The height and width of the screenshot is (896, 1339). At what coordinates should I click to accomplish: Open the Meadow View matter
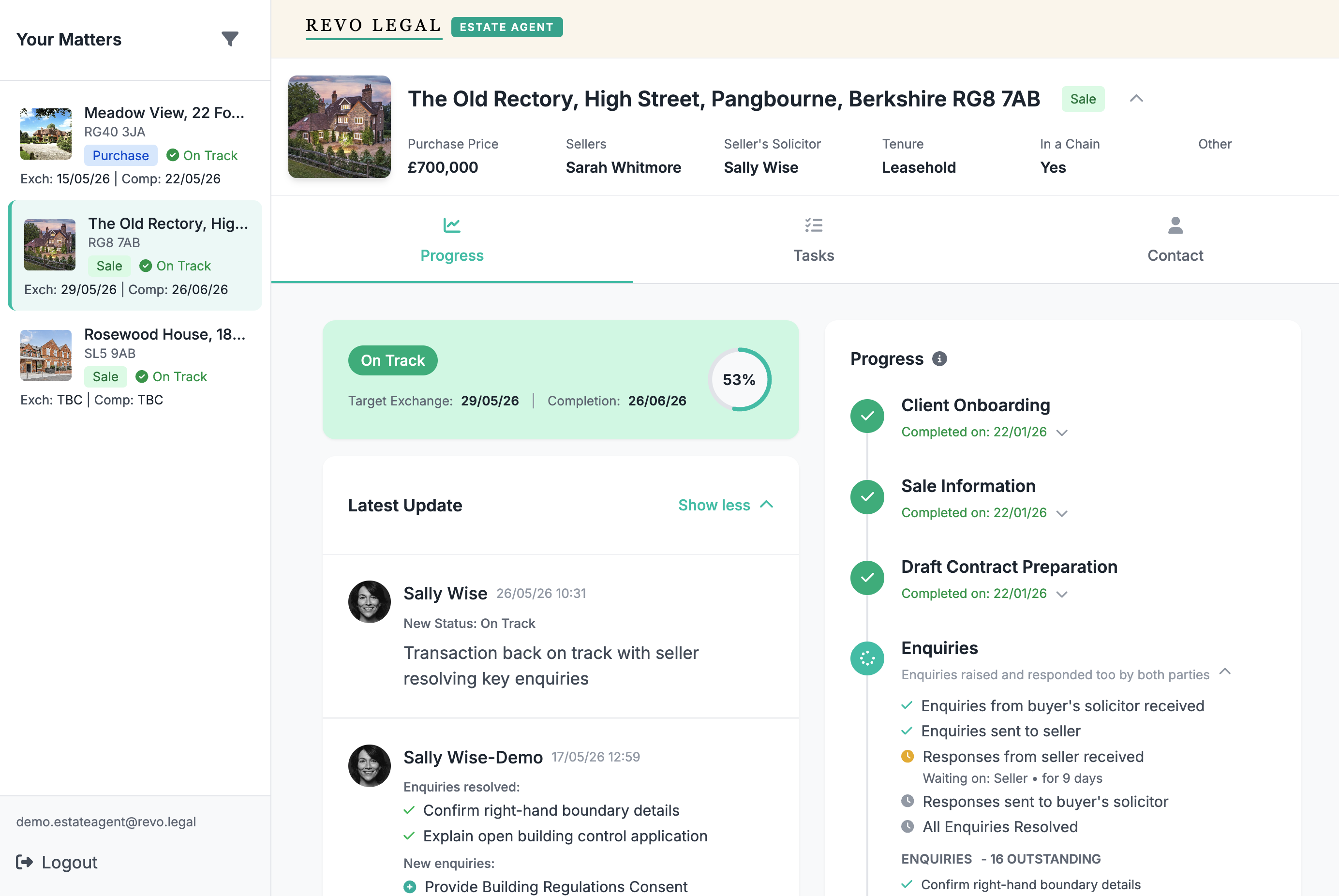pos(135,145)
